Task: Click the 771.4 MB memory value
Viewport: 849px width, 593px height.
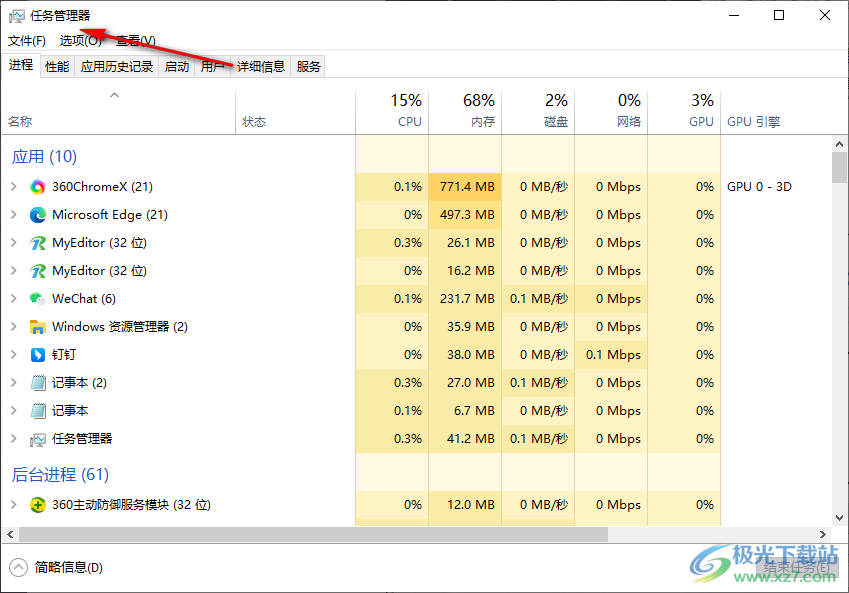Action: [467, 187]
